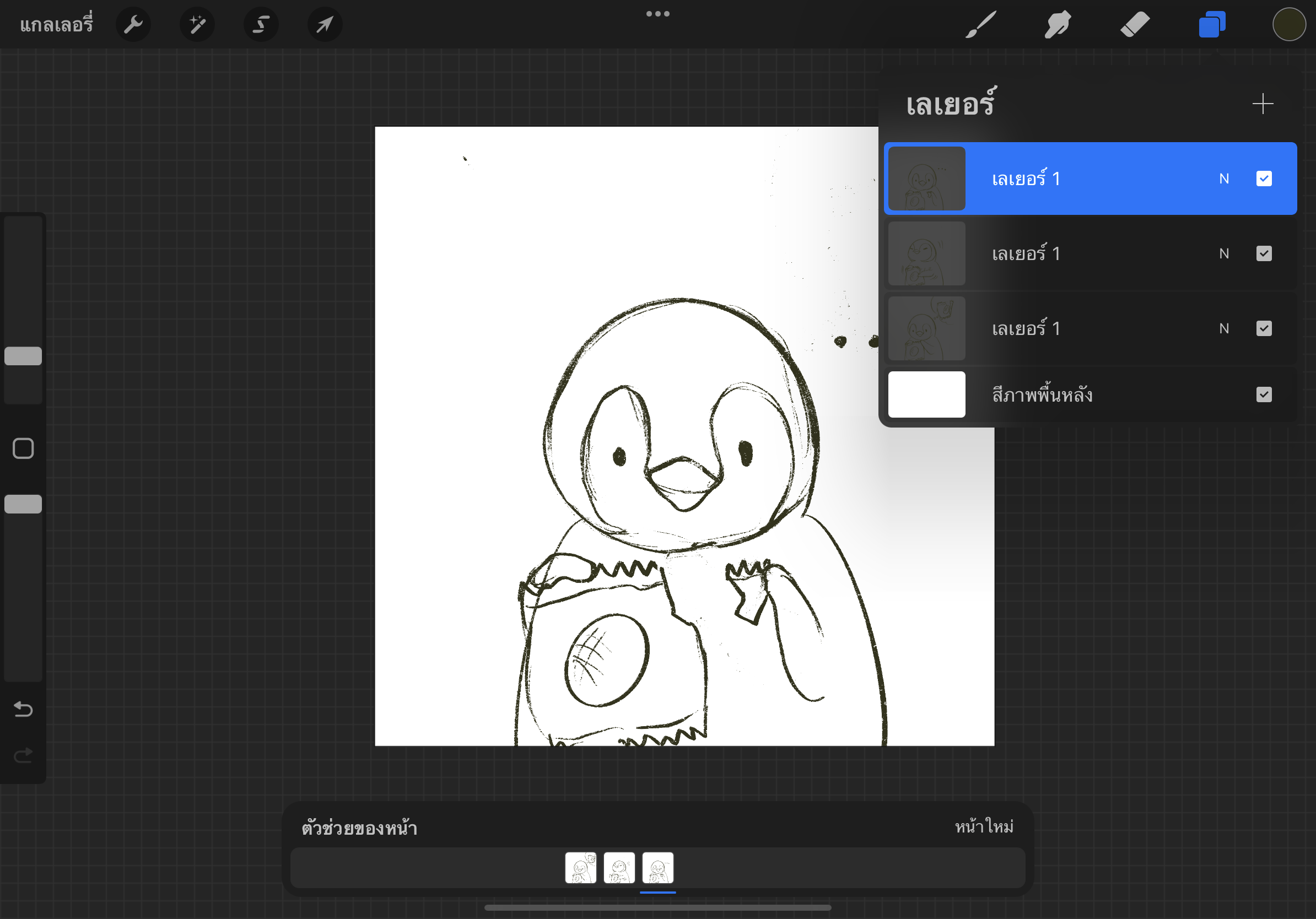The height and width of the screenshot is (919, 1316).
Task: Select the Transform arrow tool
Action: coord(325,25)
